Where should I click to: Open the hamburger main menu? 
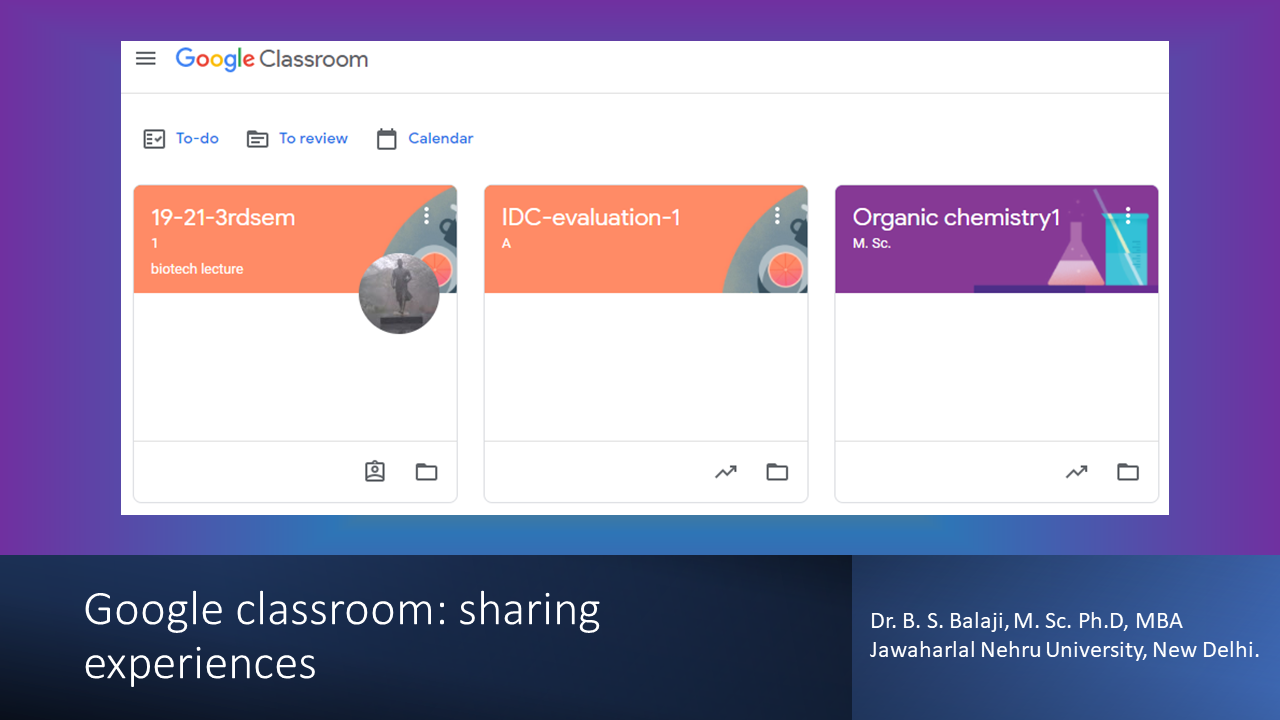(146, 59)
